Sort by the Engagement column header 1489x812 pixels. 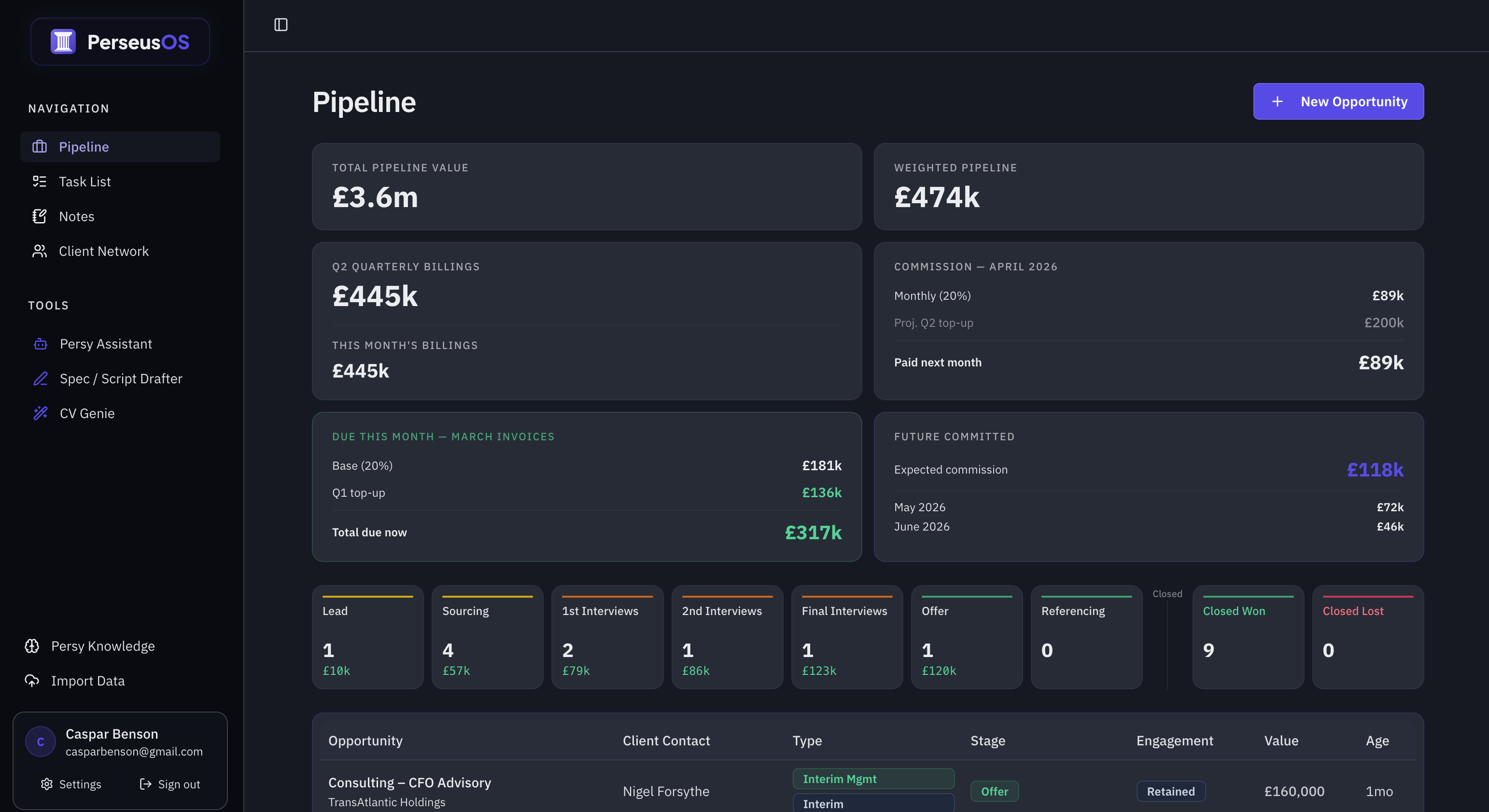coord(1175,741)
